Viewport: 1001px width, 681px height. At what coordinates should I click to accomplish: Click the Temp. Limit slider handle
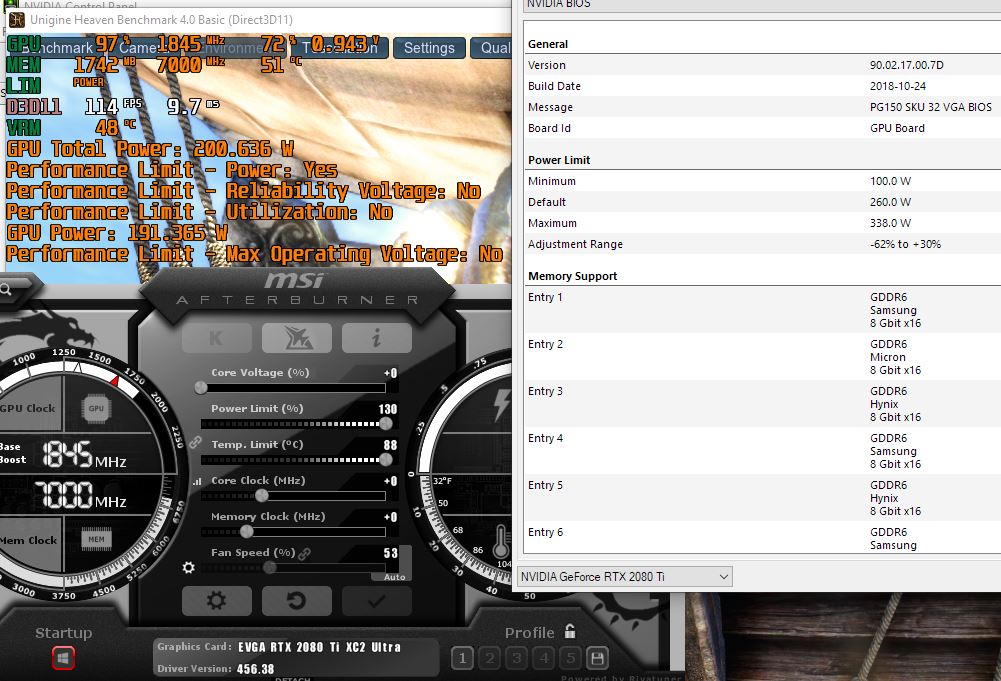point(386,460)
